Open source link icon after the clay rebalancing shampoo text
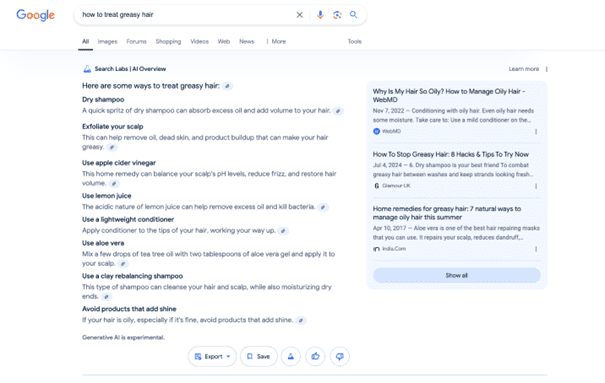 pyautogui.click(x=106, y=297)
